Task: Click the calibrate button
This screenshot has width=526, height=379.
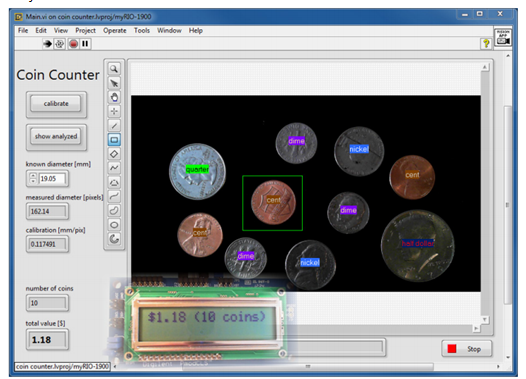Action: pos(56,104)
